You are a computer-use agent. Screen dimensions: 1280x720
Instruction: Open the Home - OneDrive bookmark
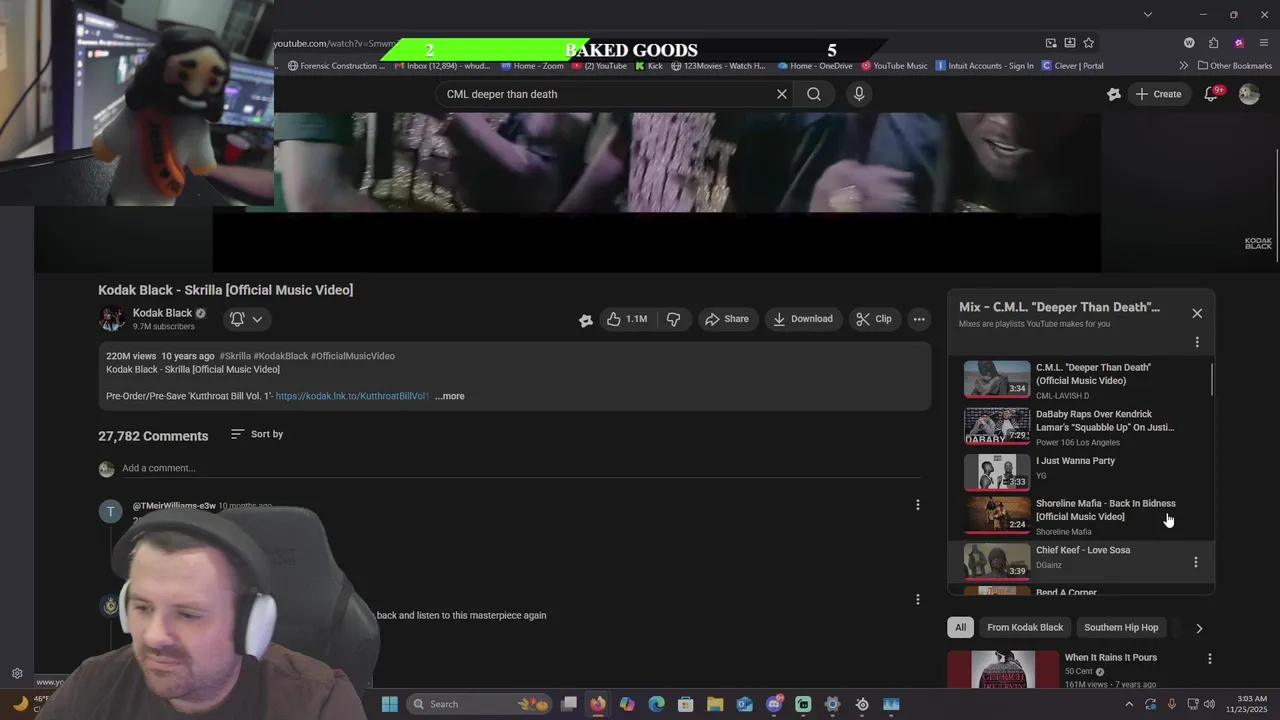pos(814,66)
